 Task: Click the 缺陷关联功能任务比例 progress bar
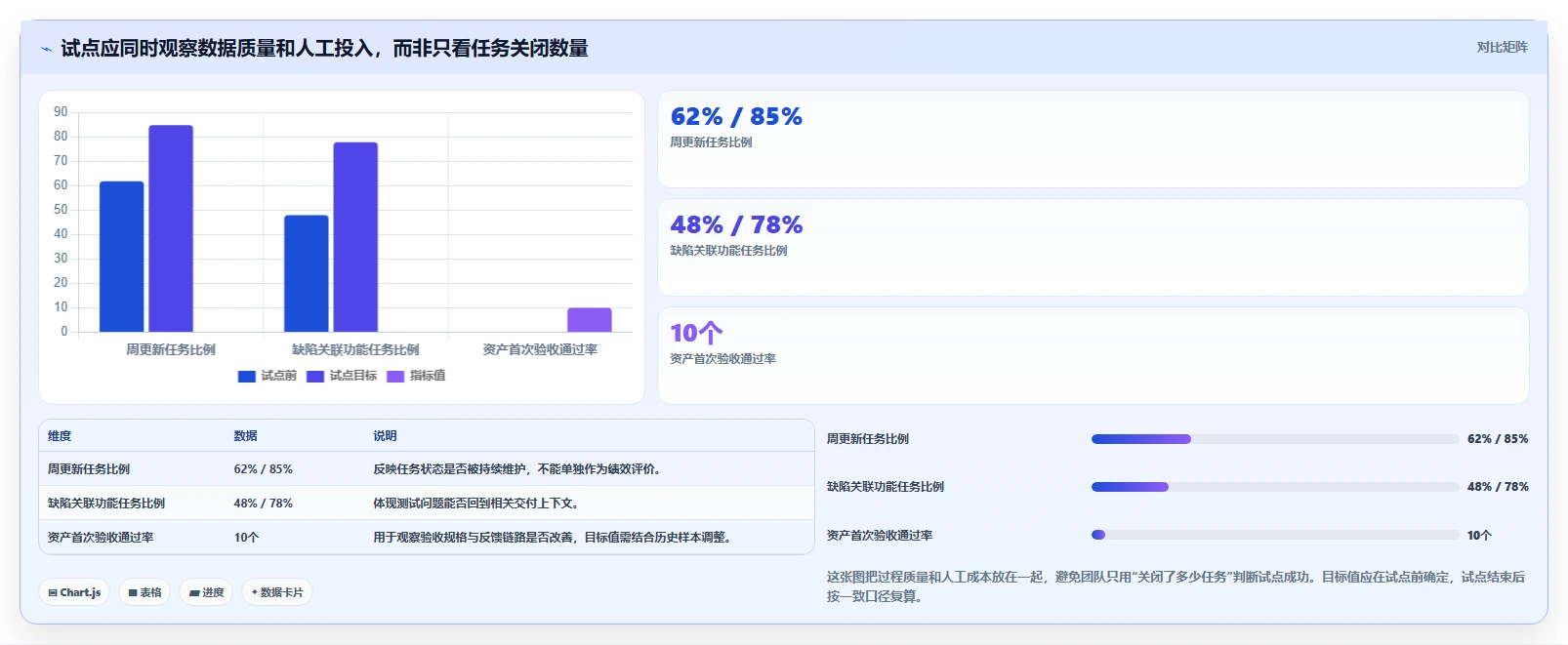click(x=1275, y=487)
